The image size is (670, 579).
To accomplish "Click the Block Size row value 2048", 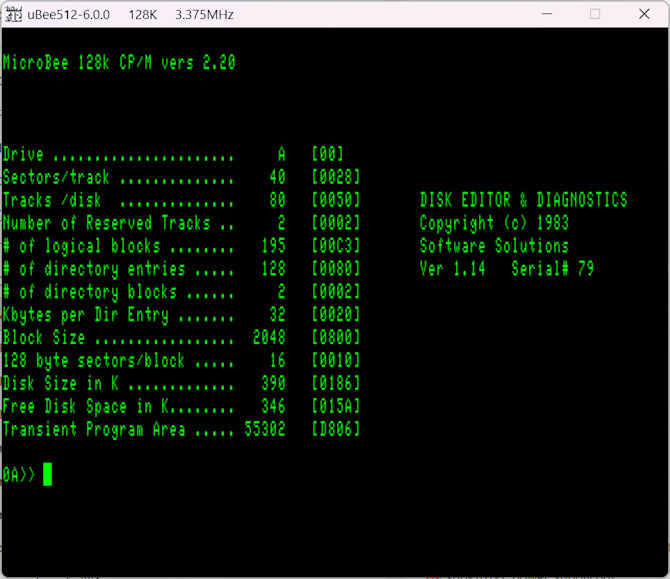I will pos(269,338).
